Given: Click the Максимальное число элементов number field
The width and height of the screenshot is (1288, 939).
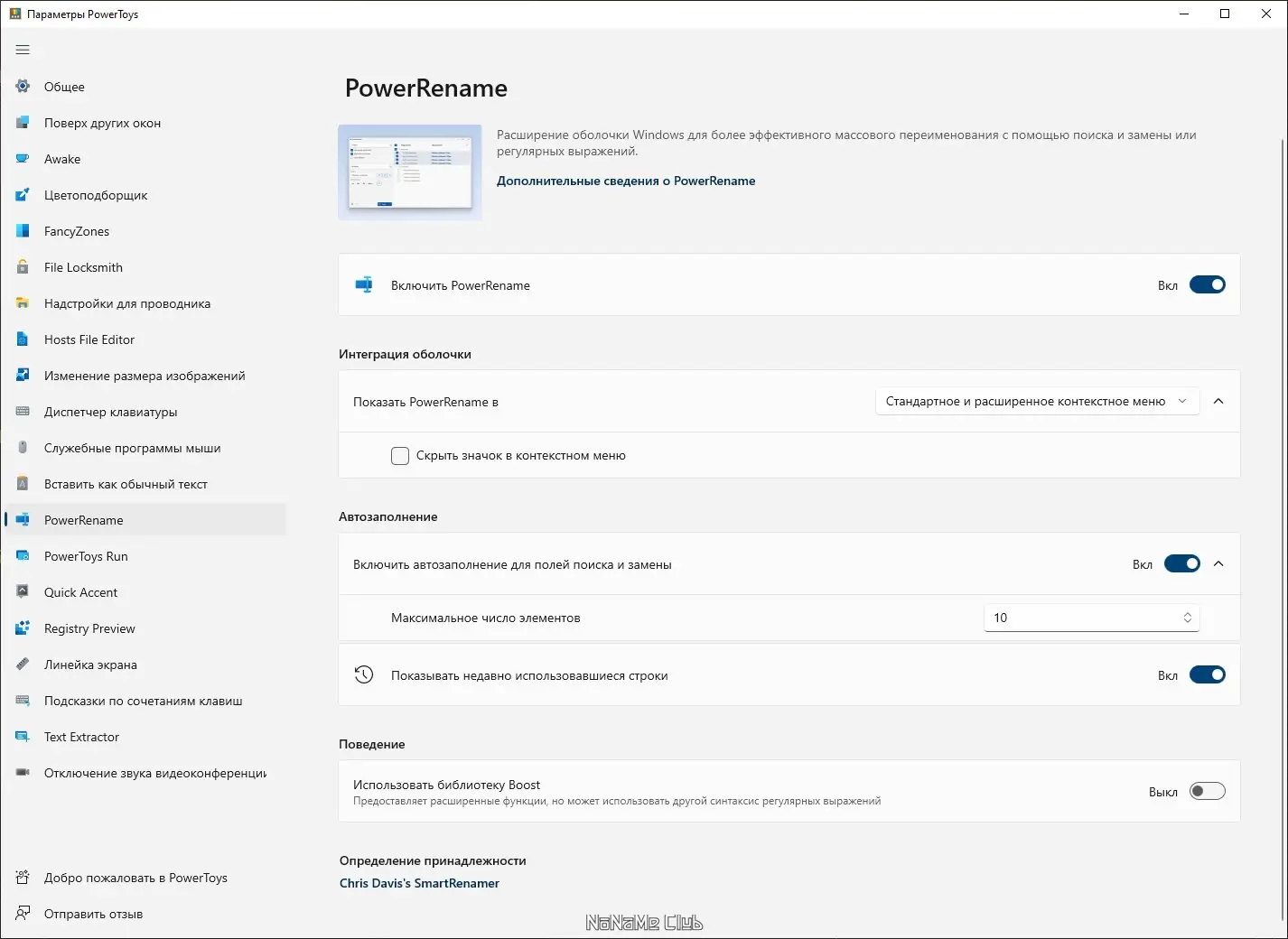Looking at the screenshot, I should pos(1079,618).
